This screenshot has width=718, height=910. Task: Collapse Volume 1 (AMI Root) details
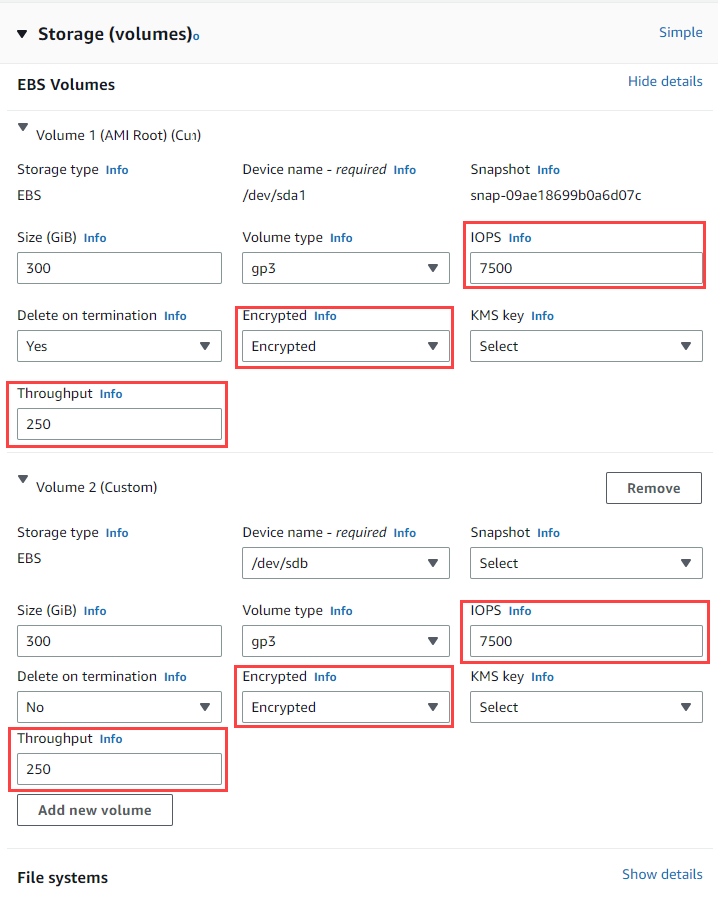23,127
